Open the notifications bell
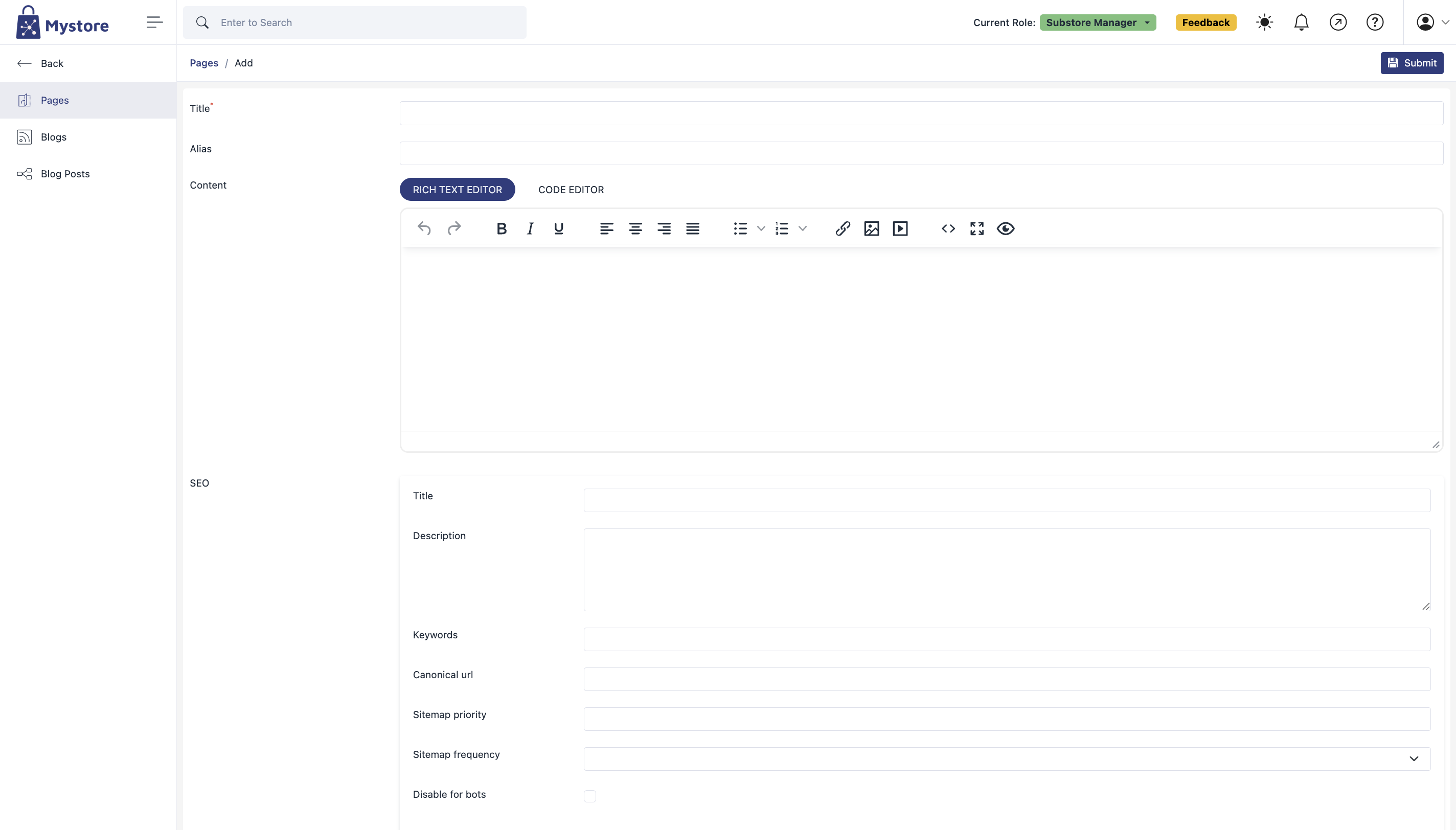Screen dimensions: 1456x830 pyautogui.click(x=1301, y=22)
